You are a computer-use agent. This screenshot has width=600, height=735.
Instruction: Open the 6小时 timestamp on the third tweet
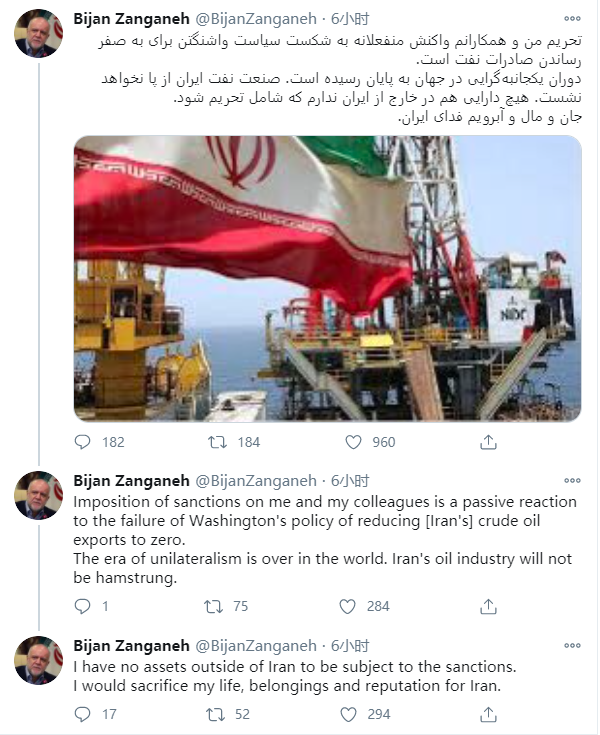click(x=350, y=645)
